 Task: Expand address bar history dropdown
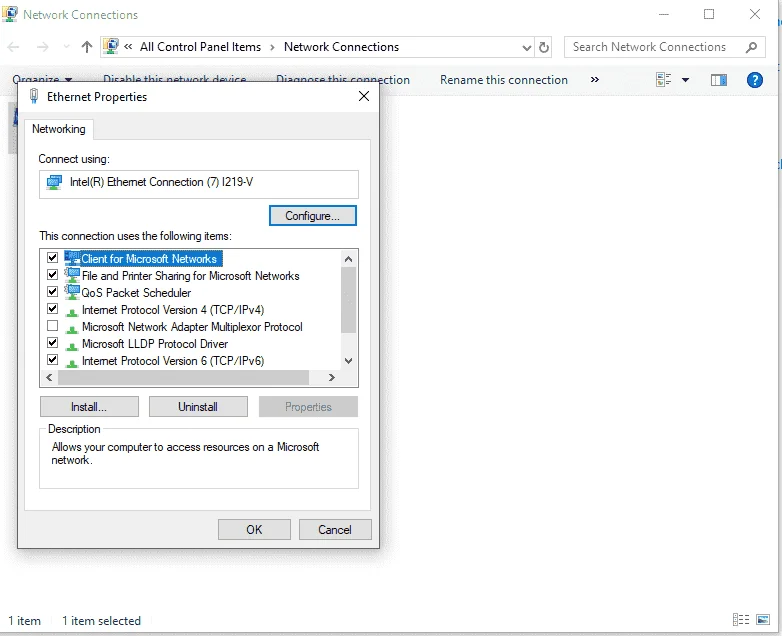[526, 47]
